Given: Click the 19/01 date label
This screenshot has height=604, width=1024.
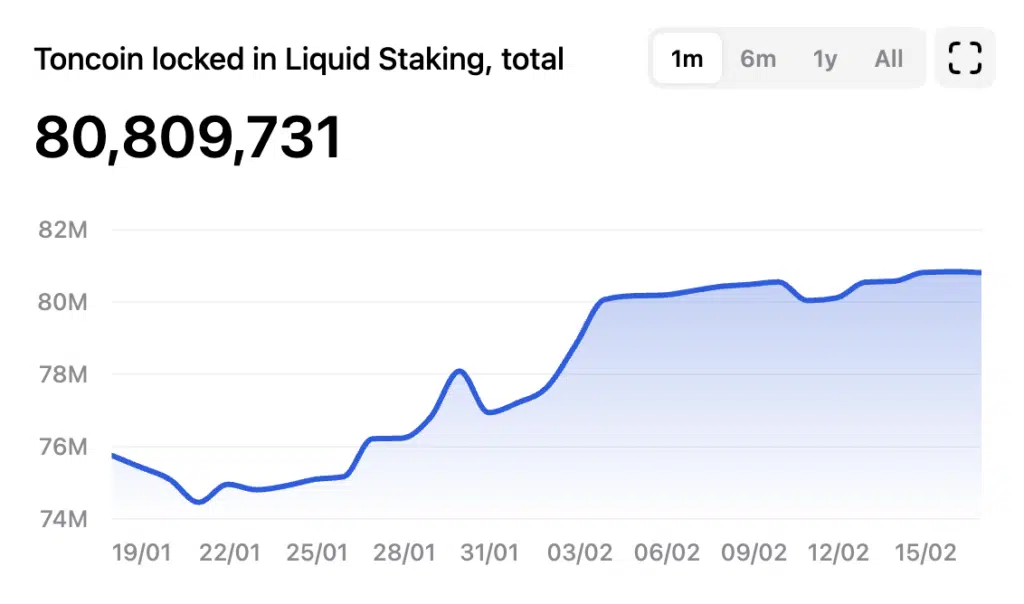Looking at the screenshot, I should (142, 552).
